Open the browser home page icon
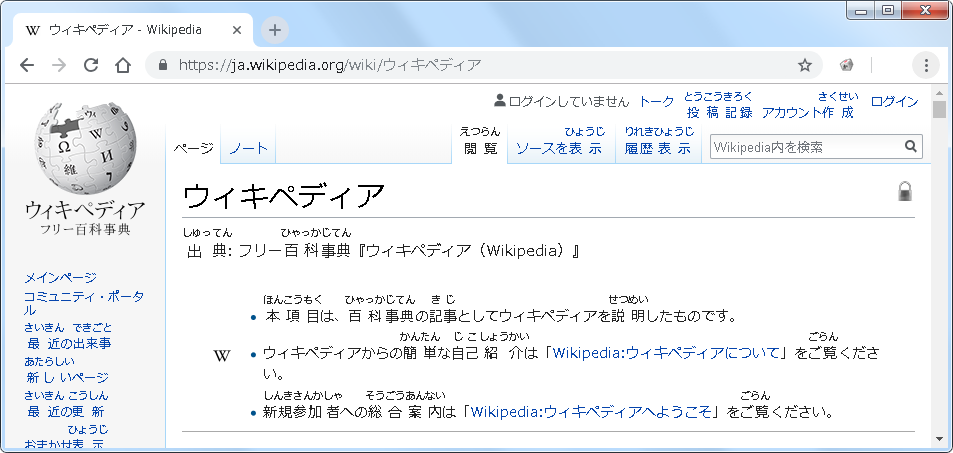The height and width of the screenshot is (453, 953). point(123,65)
